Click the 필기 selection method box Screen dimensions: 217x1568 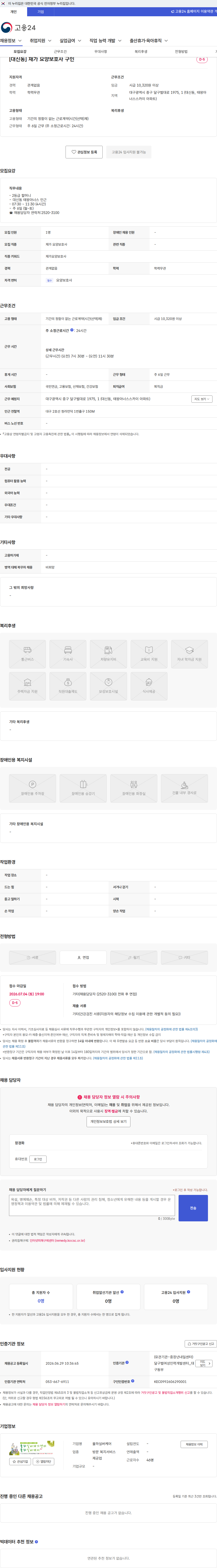[134, 957]
